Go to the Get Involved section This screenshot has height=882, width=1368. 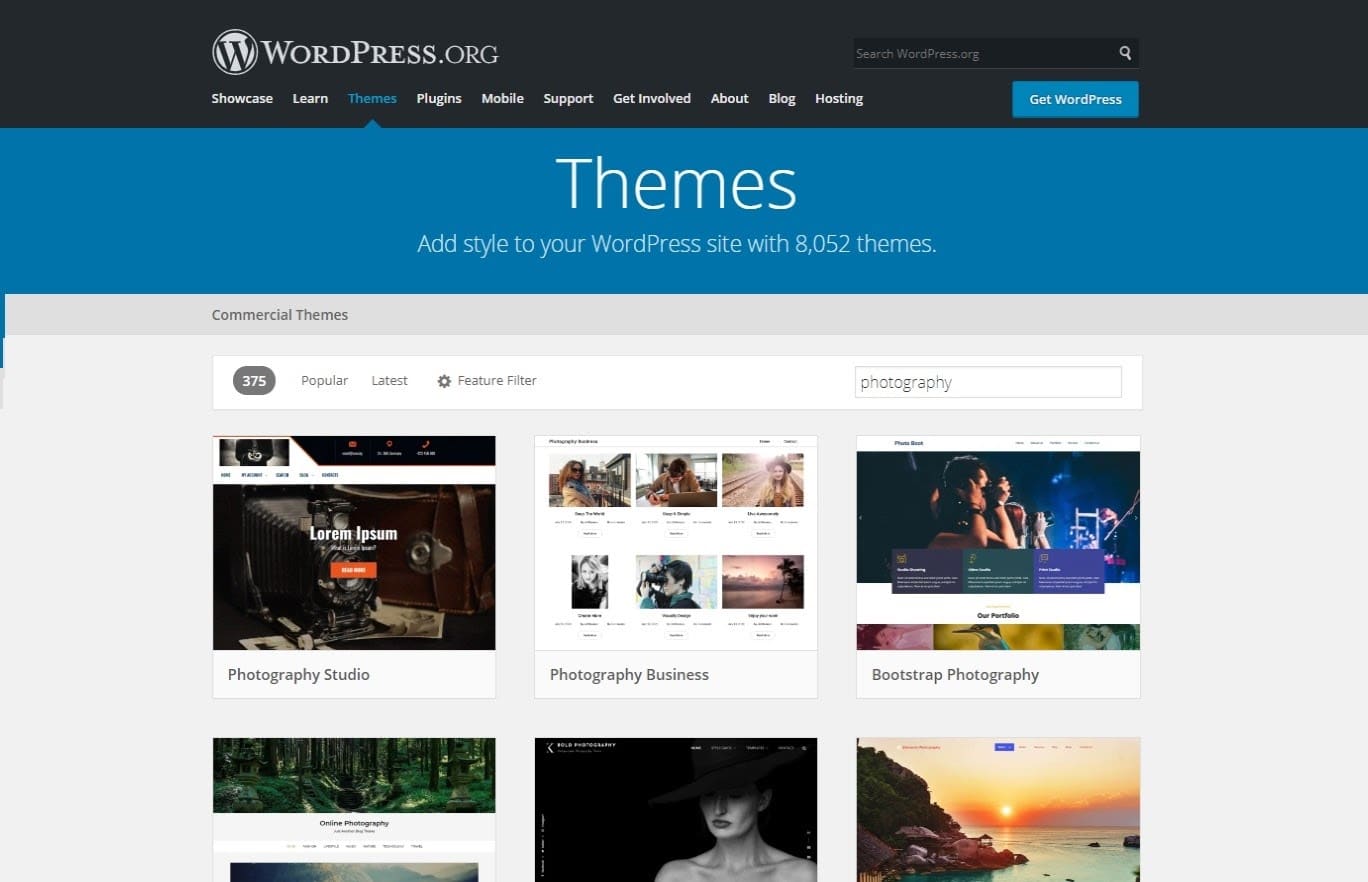pos(651,98)
